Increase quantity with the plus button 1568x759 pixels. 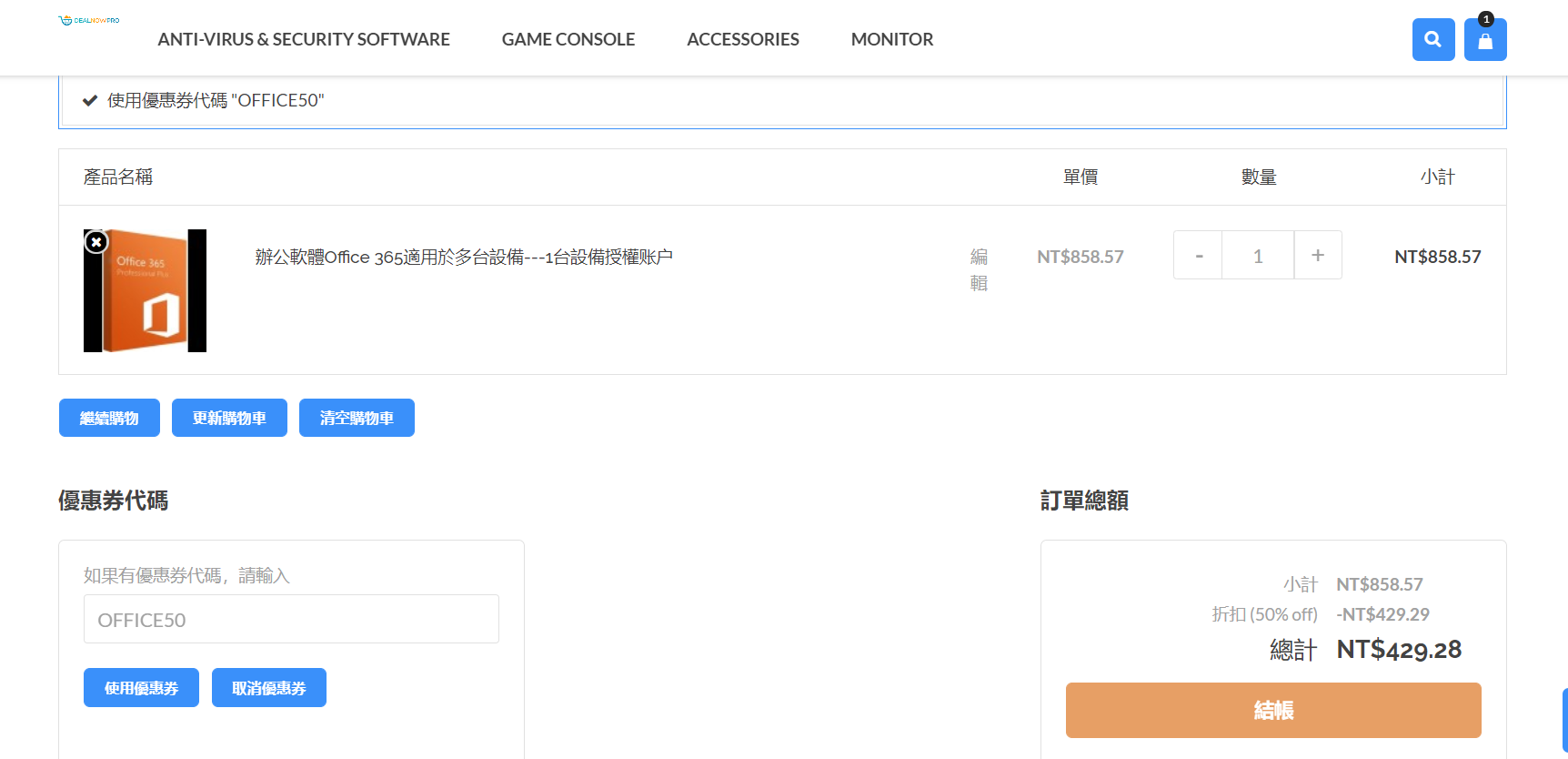[x=1318, y=255]
